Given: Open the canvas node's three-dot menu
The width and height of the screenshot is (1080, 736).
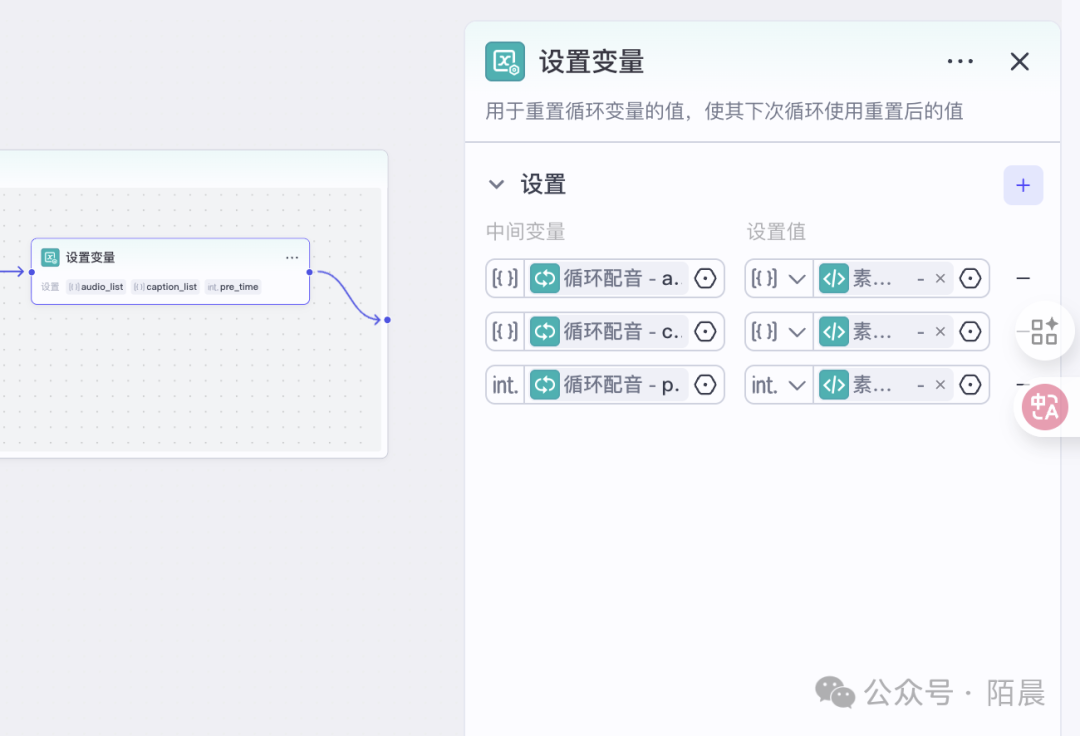Looking at the screenshot, I should click(x=292, y=258).
